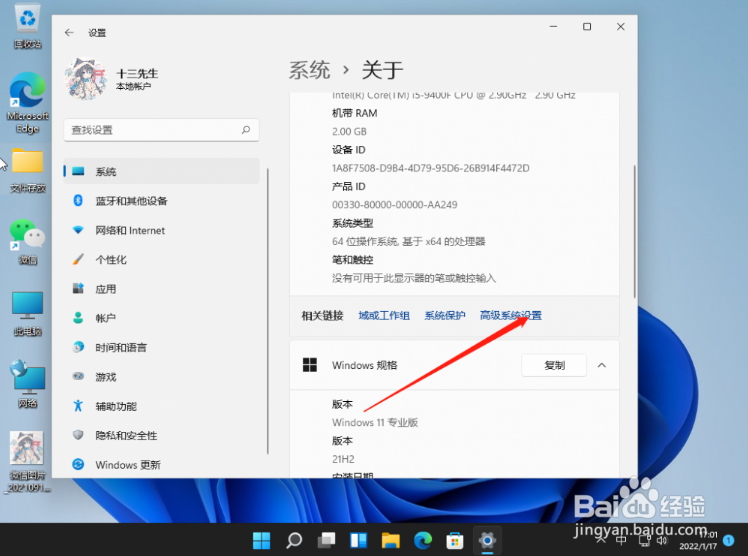
Task: Minimize the Settings window
Action: point(553,27)
